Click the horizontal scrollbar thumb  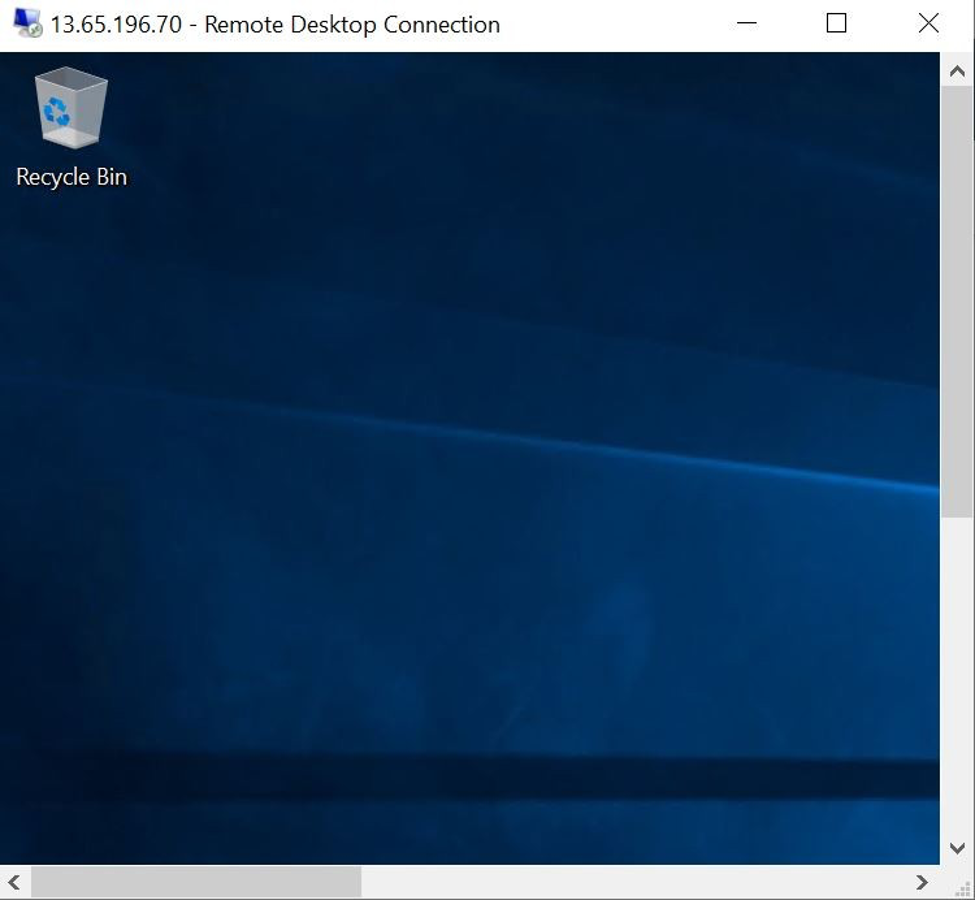(x=195, y=882)
